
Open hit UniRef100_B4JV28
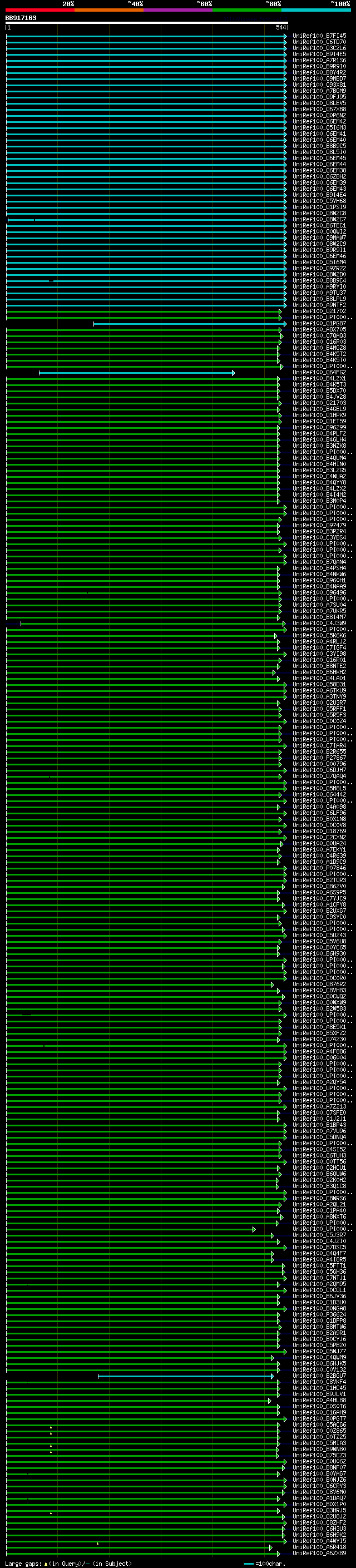[x=319, y=397]
